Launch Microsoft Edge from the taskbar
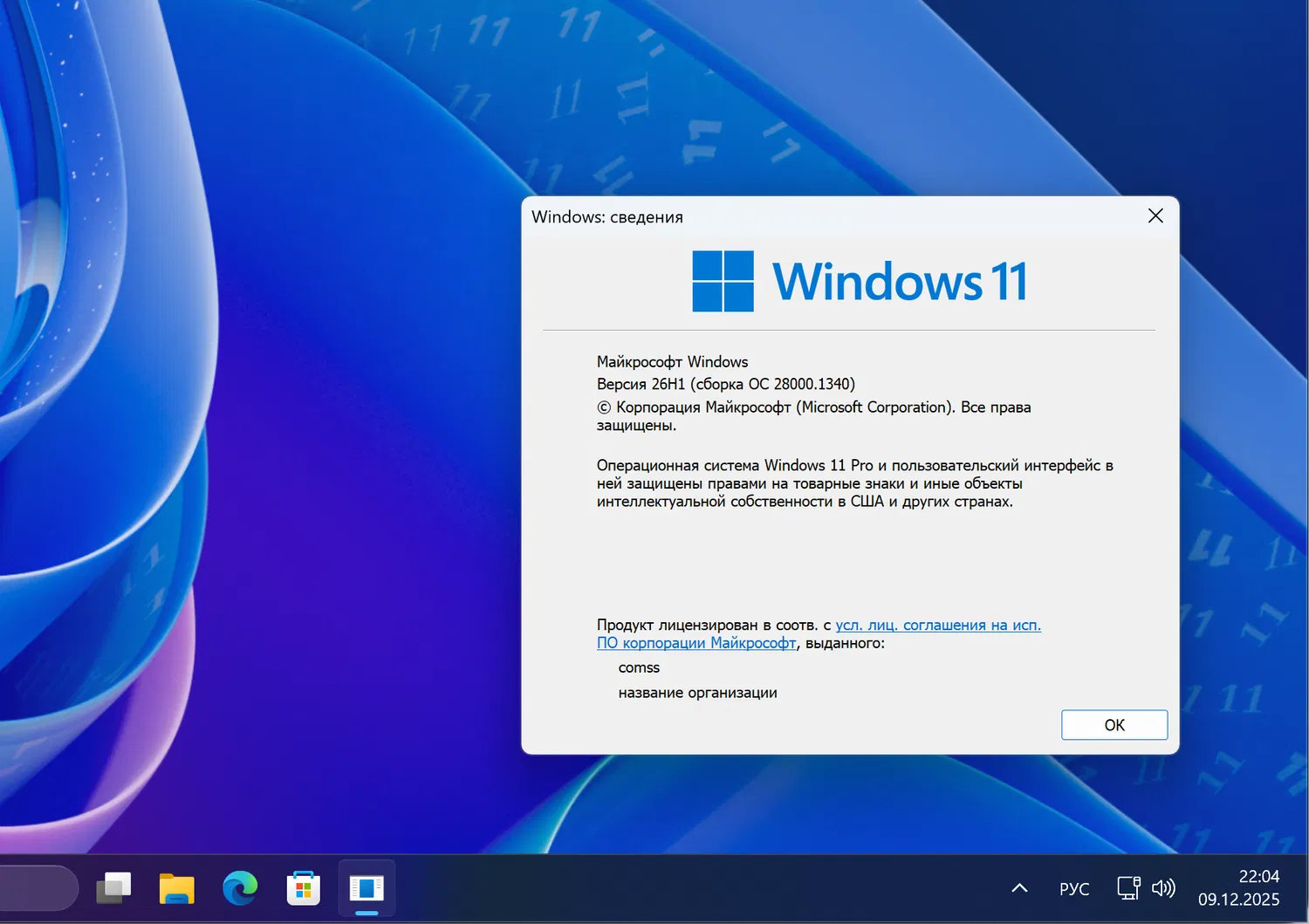The image size is (1309, 924). (x=239, y=887)
